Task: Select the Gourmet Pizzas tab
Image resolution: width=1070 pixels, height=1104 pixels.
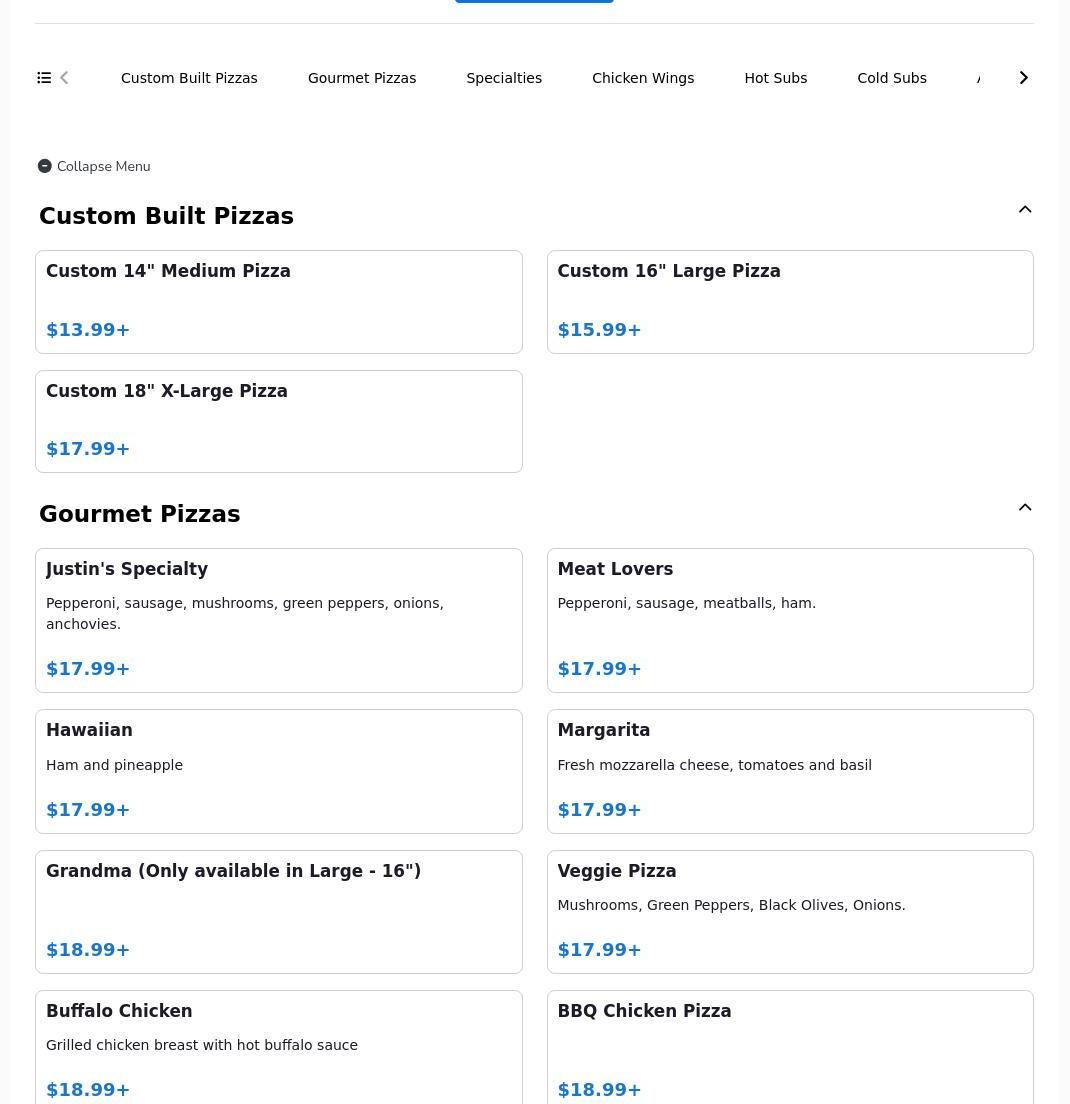Action: click(362, 78)
